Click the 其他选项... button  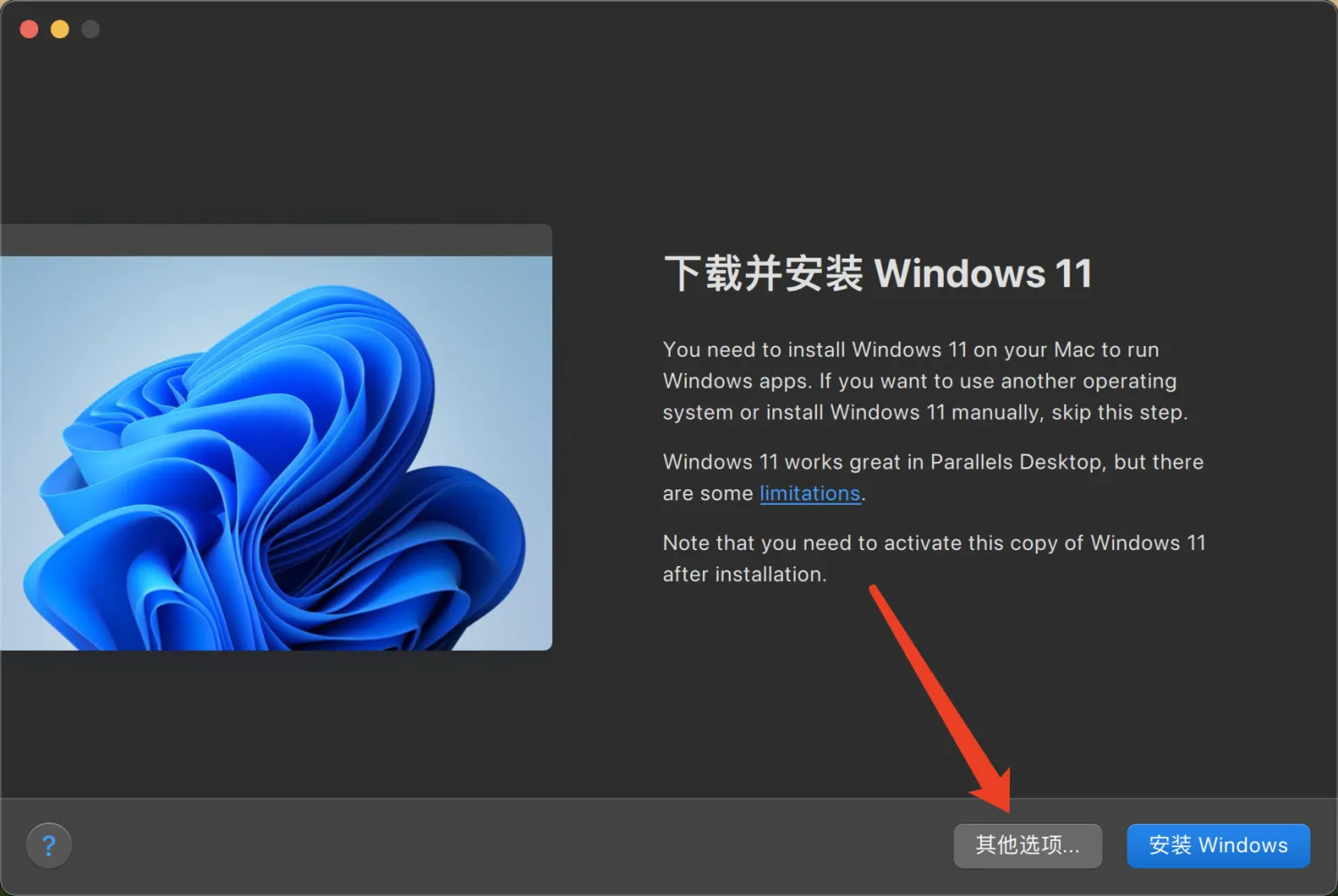click(x=1028, y=845)
